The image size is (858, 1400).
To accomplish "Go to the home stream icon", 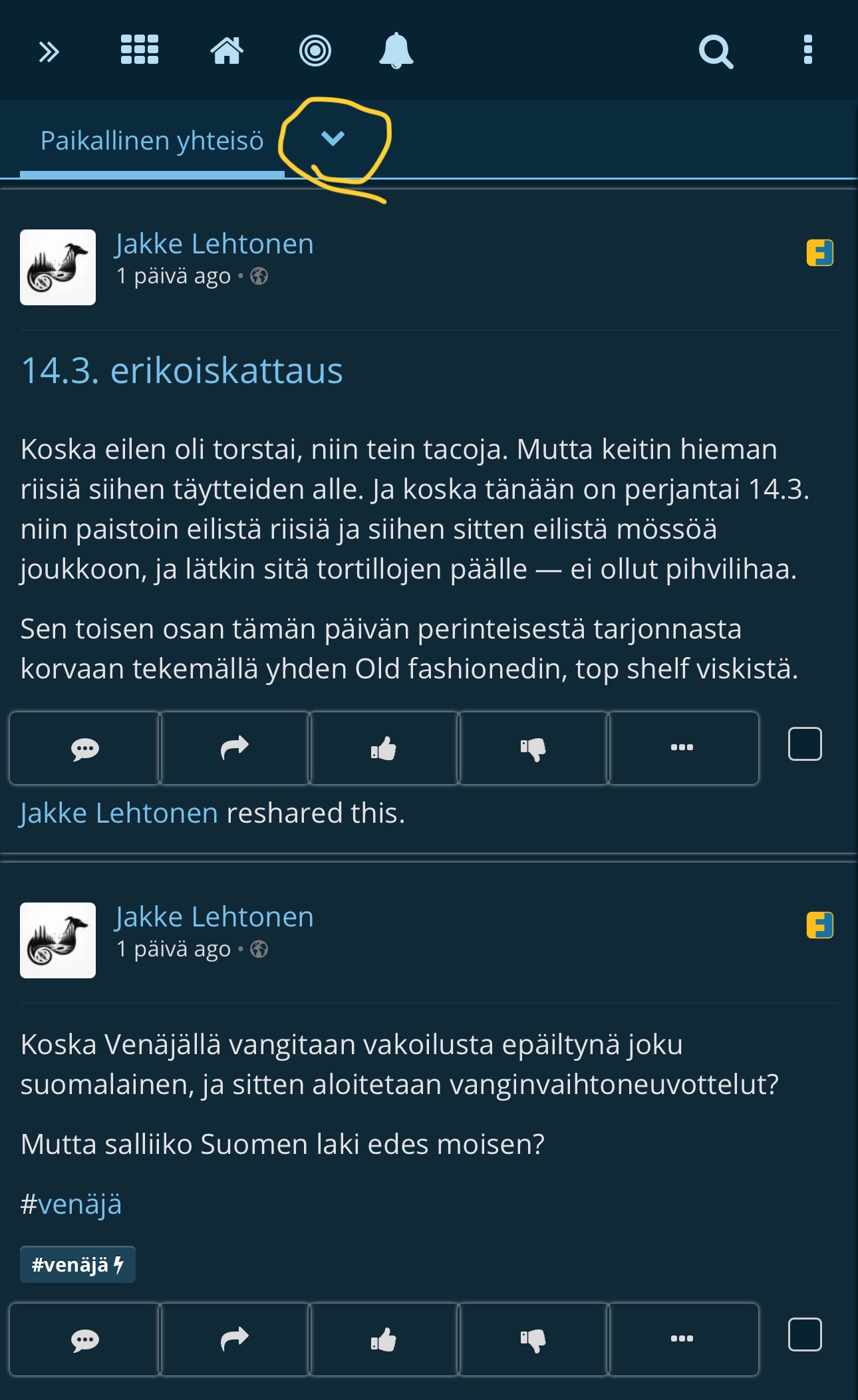I will pyautogui.click(x=227, y=51).
